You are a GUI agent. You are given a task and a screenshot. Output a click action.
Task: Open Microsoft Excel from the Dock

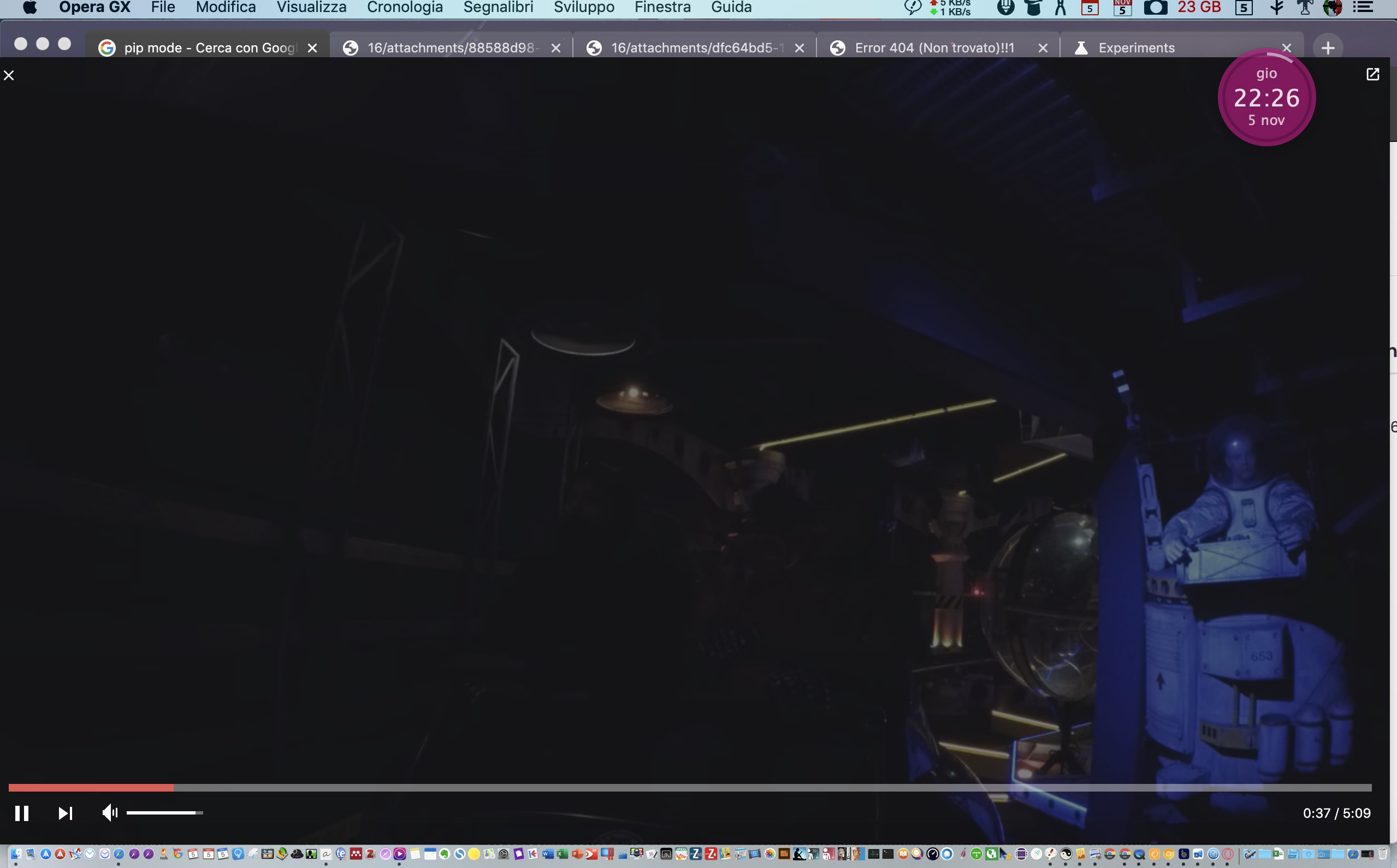563,854
